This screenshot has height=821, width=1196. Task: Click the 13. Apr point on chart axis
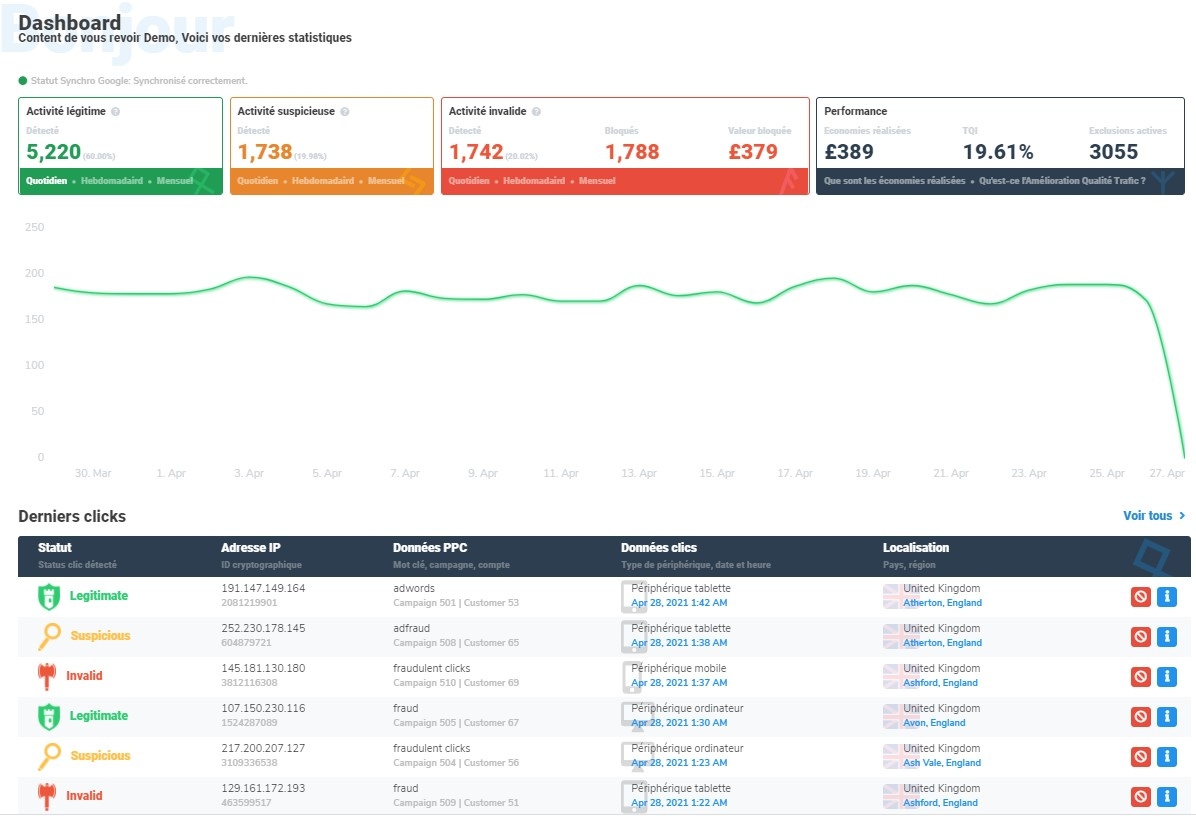(x=639, y=473)
